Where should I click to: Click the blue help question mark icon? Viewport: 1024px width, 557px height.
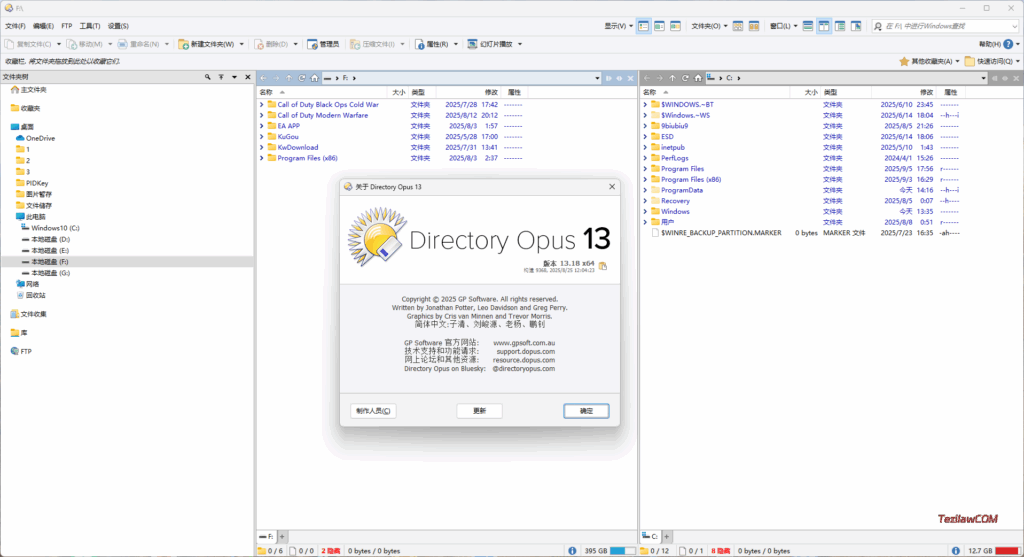pyautogui.click(x=1008, y=44)
